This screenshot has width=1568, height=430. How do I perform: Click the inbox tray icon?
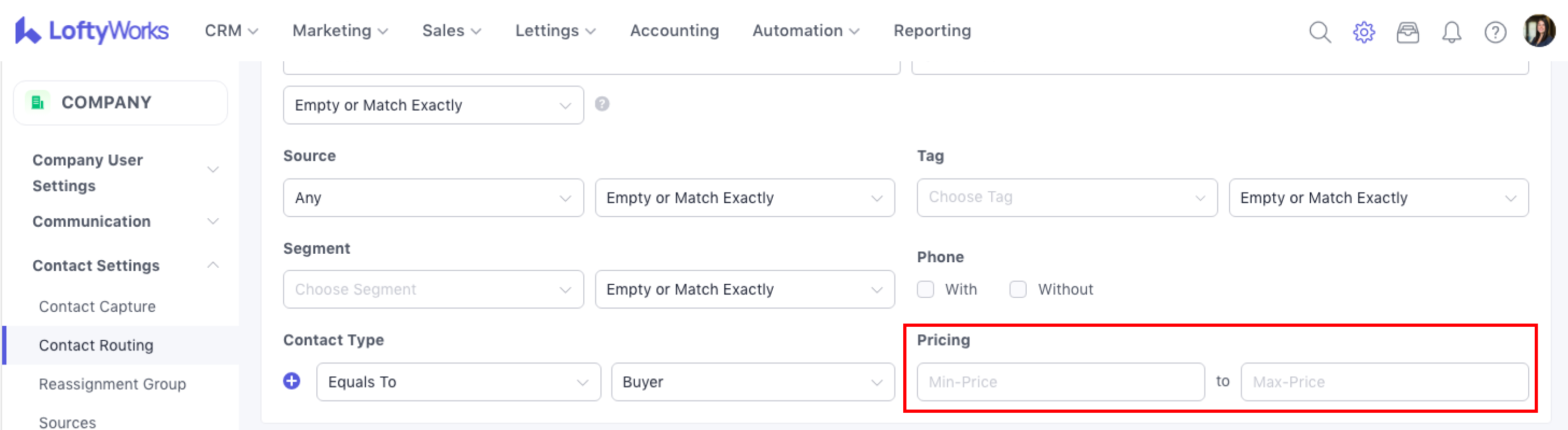coord(1407,32)
